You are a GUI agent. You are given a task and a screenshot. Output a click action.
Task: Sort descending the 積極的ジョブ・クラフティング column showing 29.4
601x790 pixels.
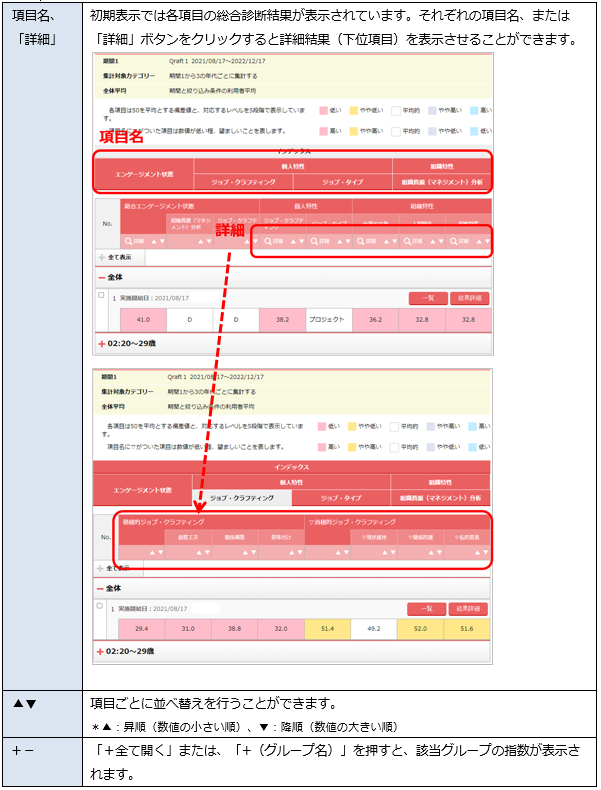coord(160,553)
